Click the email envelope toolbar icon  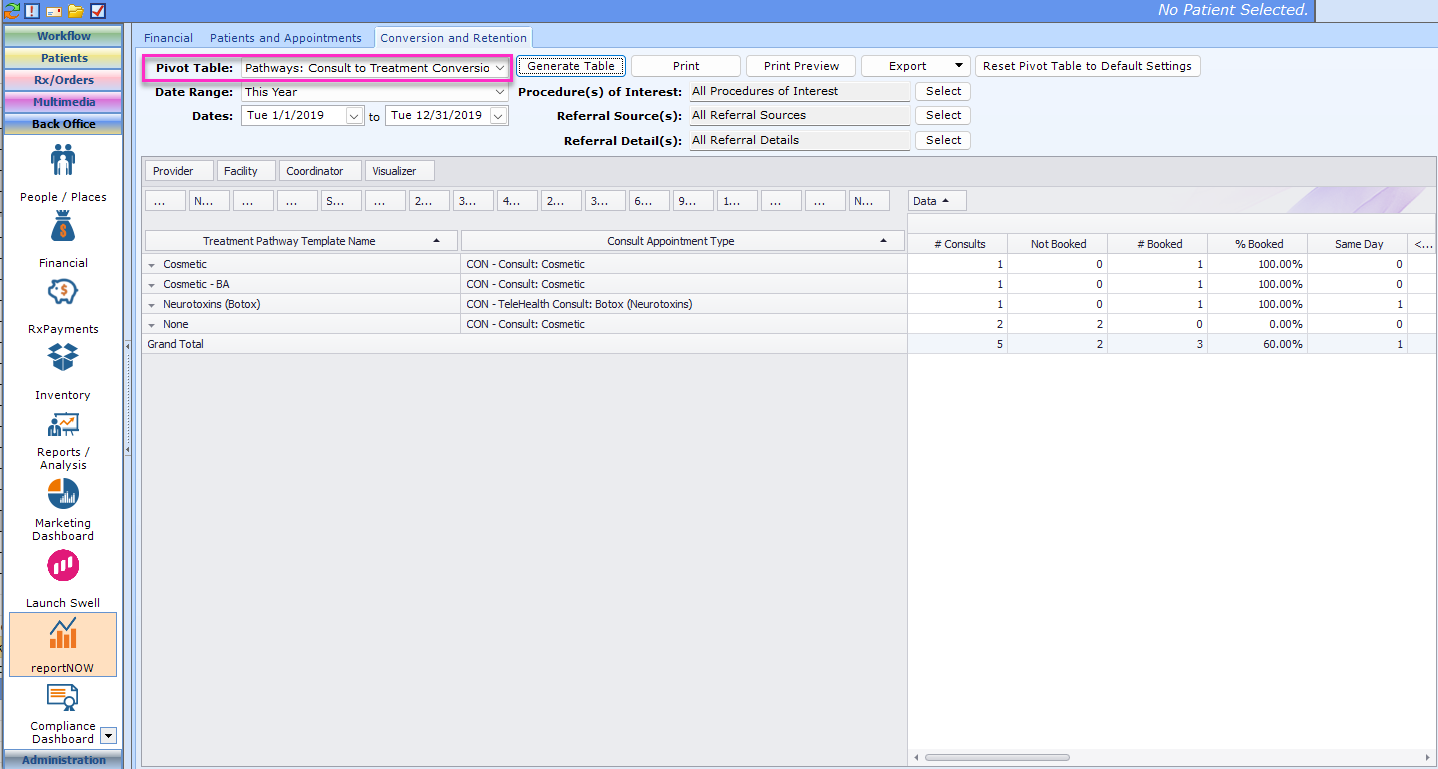[53, 9]
